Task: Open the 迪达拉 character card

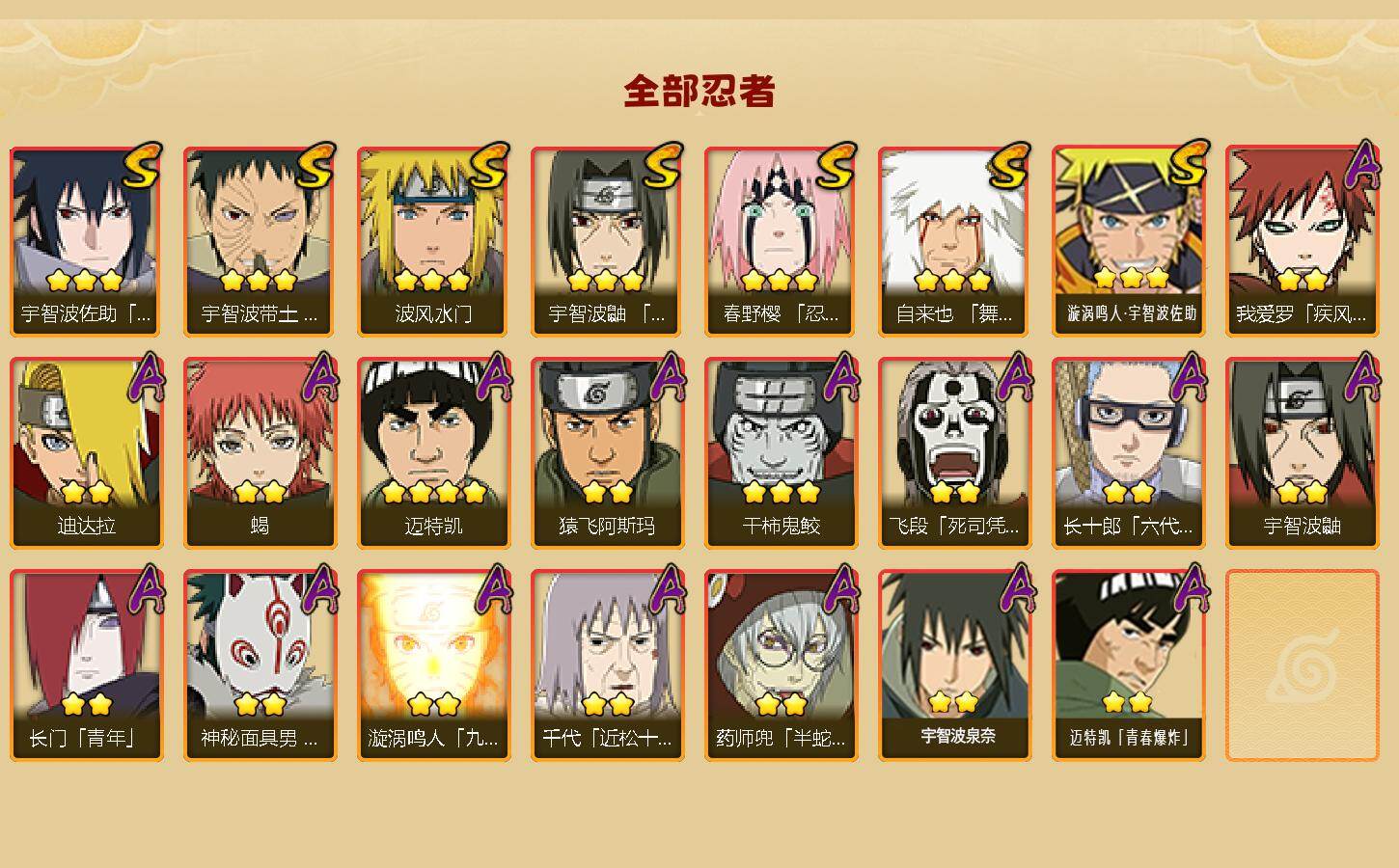Action: pos(86,453)
